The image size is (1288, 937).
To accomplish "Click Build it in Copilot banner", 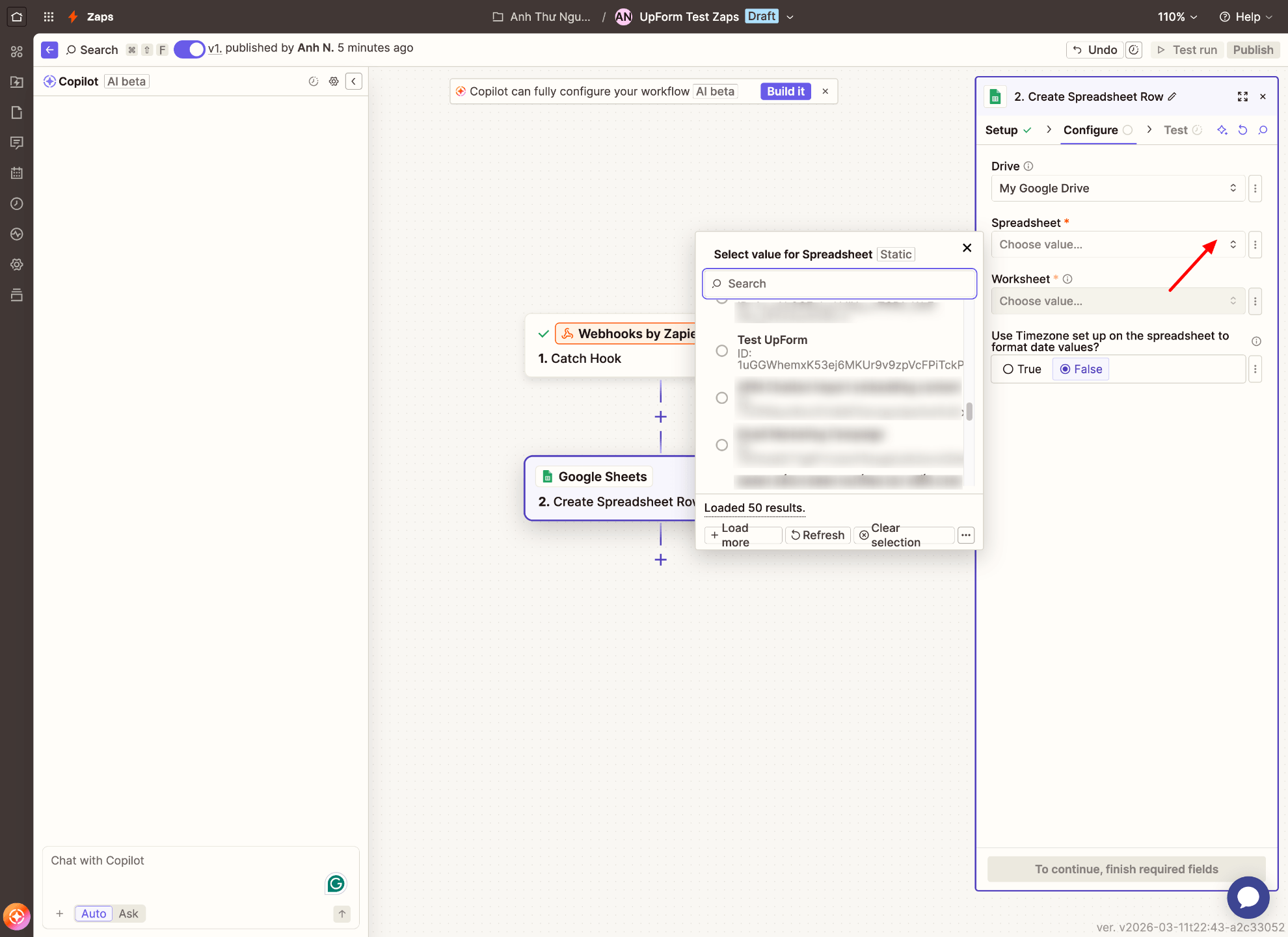I will click(x=786, y=92).
